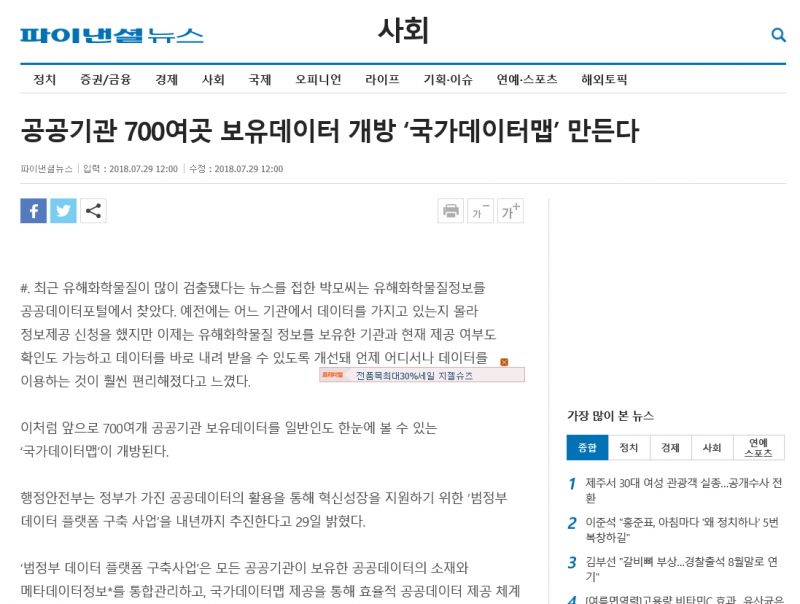Viewport: 800px width, 604px height.
Task: Decrease font size with 가- button
Action: click(x=480, y=211)
